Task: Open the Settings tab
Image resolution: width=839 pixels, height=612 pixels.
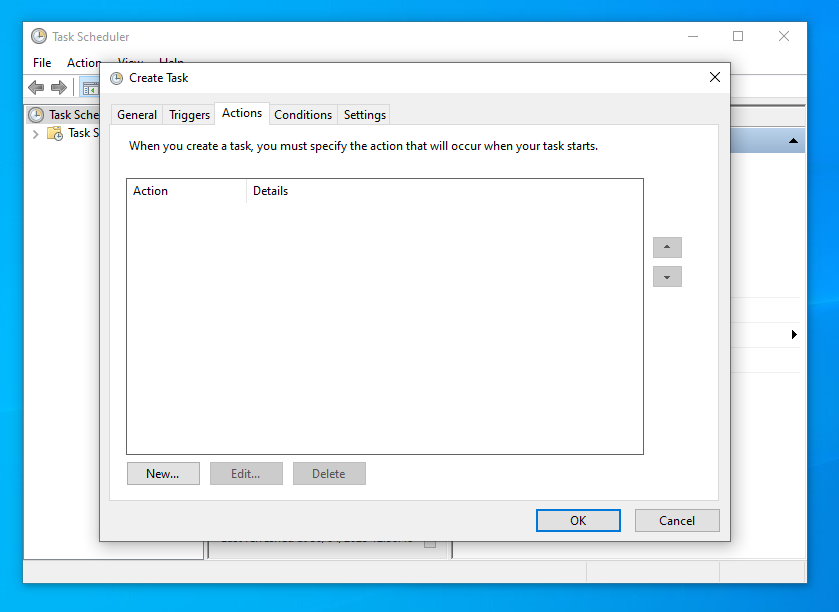Action: point(365,115)
